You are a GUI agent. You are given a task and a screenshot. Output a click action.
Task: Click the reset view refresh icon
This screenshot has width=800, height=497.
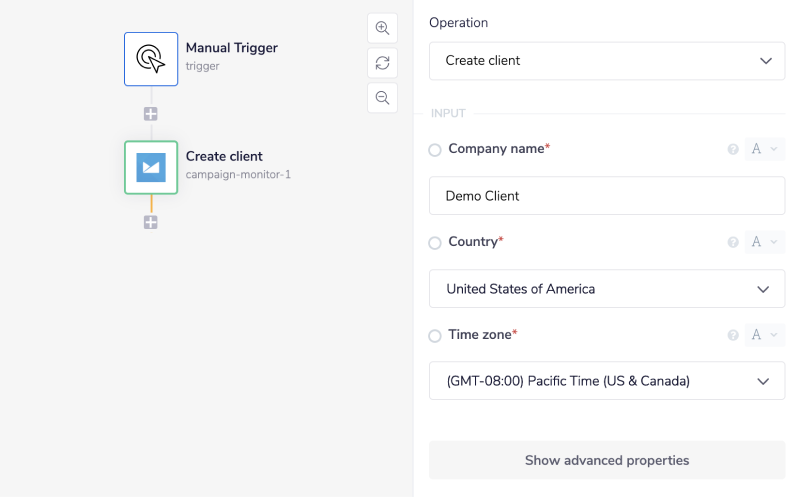pyautogui.click(x=382, y=63)
